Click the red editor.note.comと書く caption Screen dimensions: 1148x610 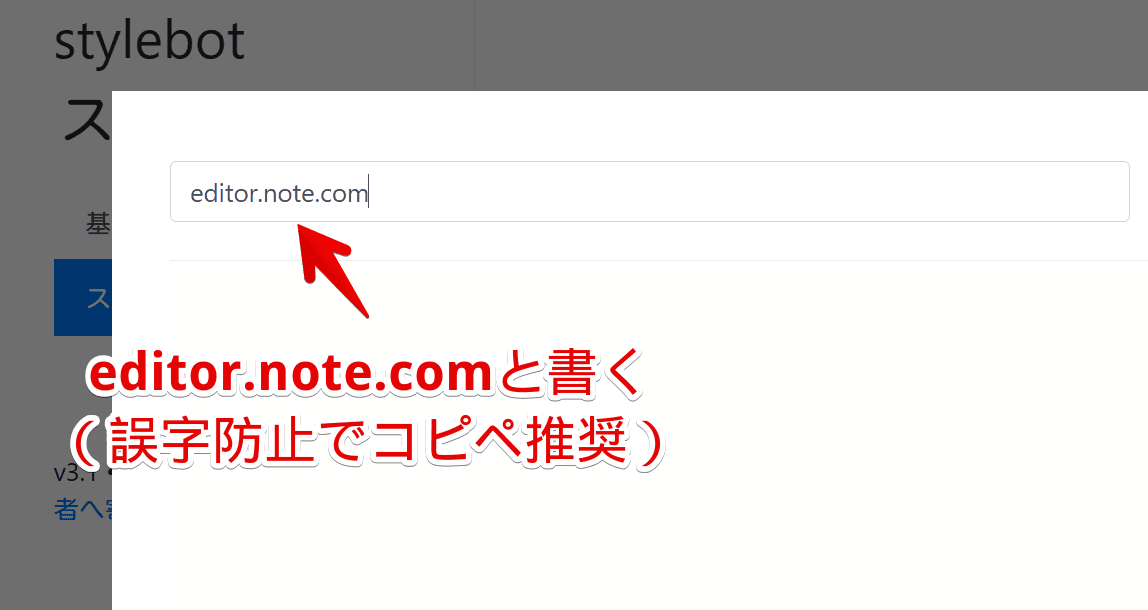pos(364,373)
